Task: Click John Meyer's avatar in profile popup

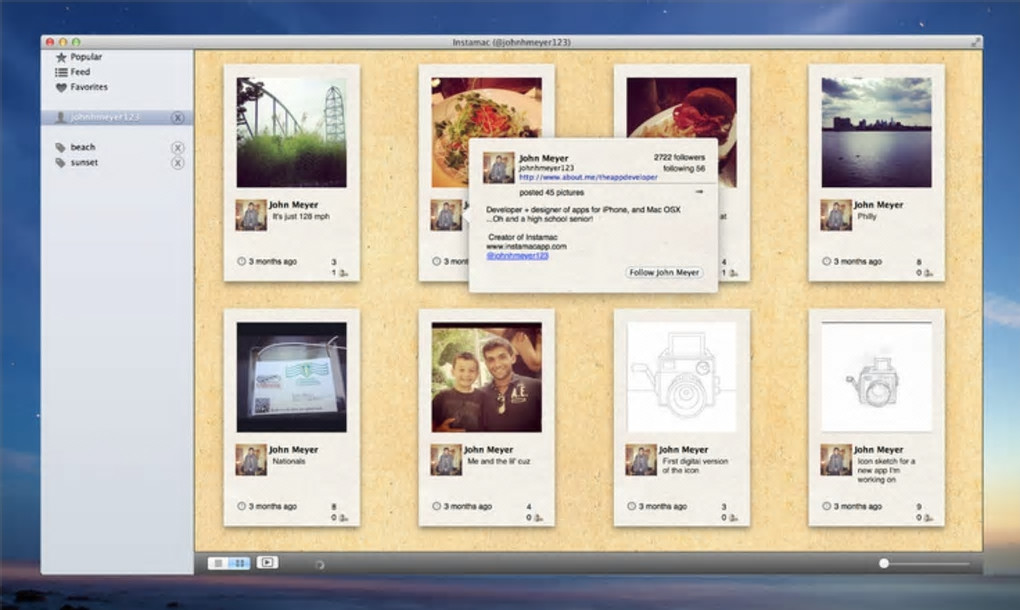Action: click(499, 168)
